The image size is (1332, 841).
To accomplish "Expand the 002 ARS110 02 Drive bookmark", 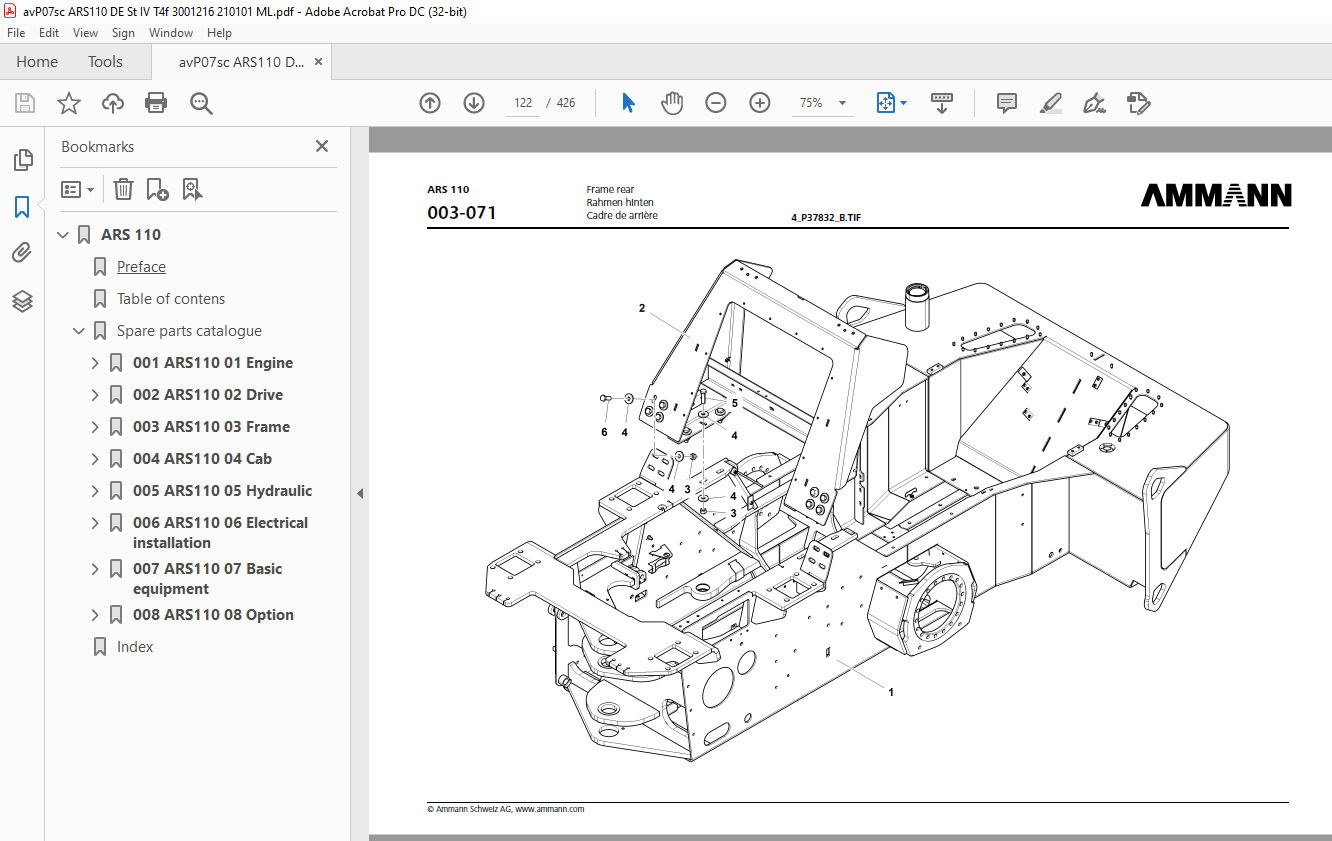I will point(96,395).
